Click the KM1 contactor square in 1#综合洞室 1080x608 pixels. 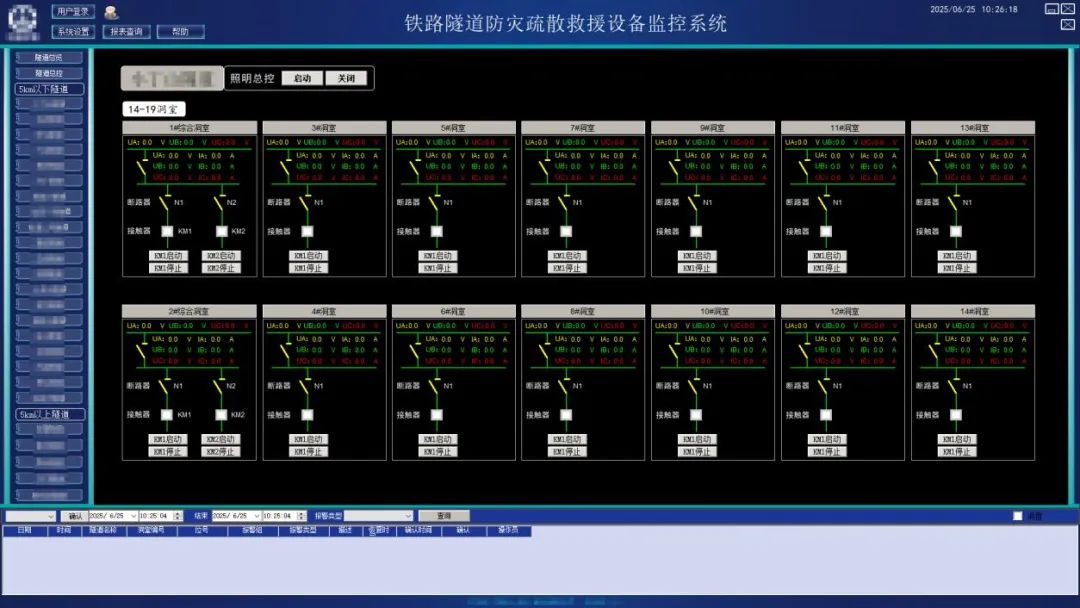[x=168, y=231]
